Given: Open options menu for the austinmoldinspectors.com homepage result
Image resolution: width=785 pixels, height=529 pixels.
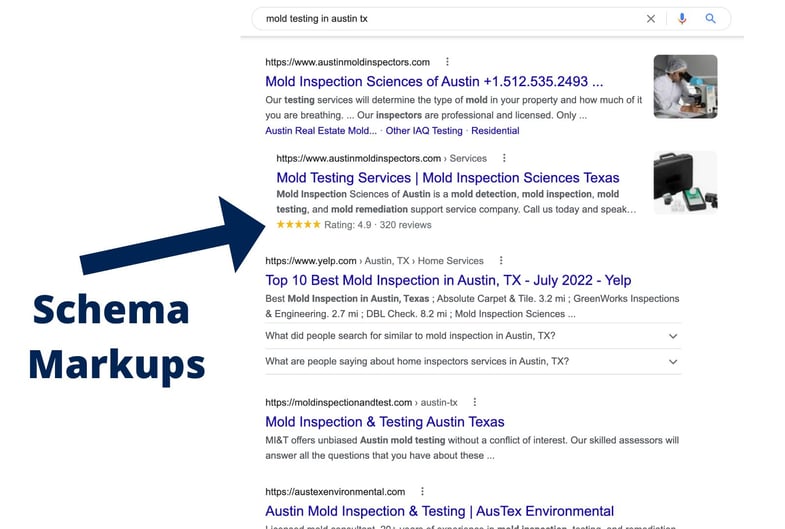Looking at the screenshot, I should 447,62.
